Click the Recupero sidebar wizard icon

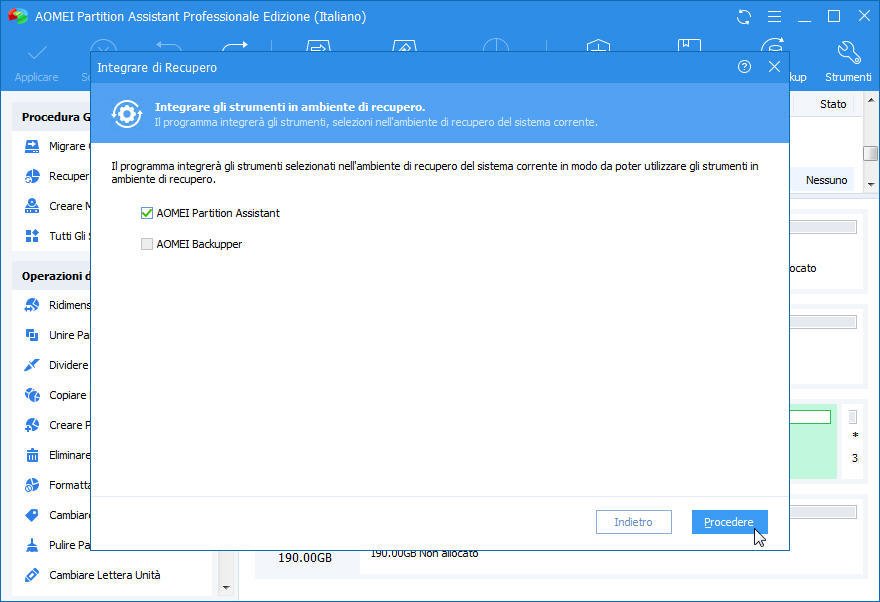[32, 176]
